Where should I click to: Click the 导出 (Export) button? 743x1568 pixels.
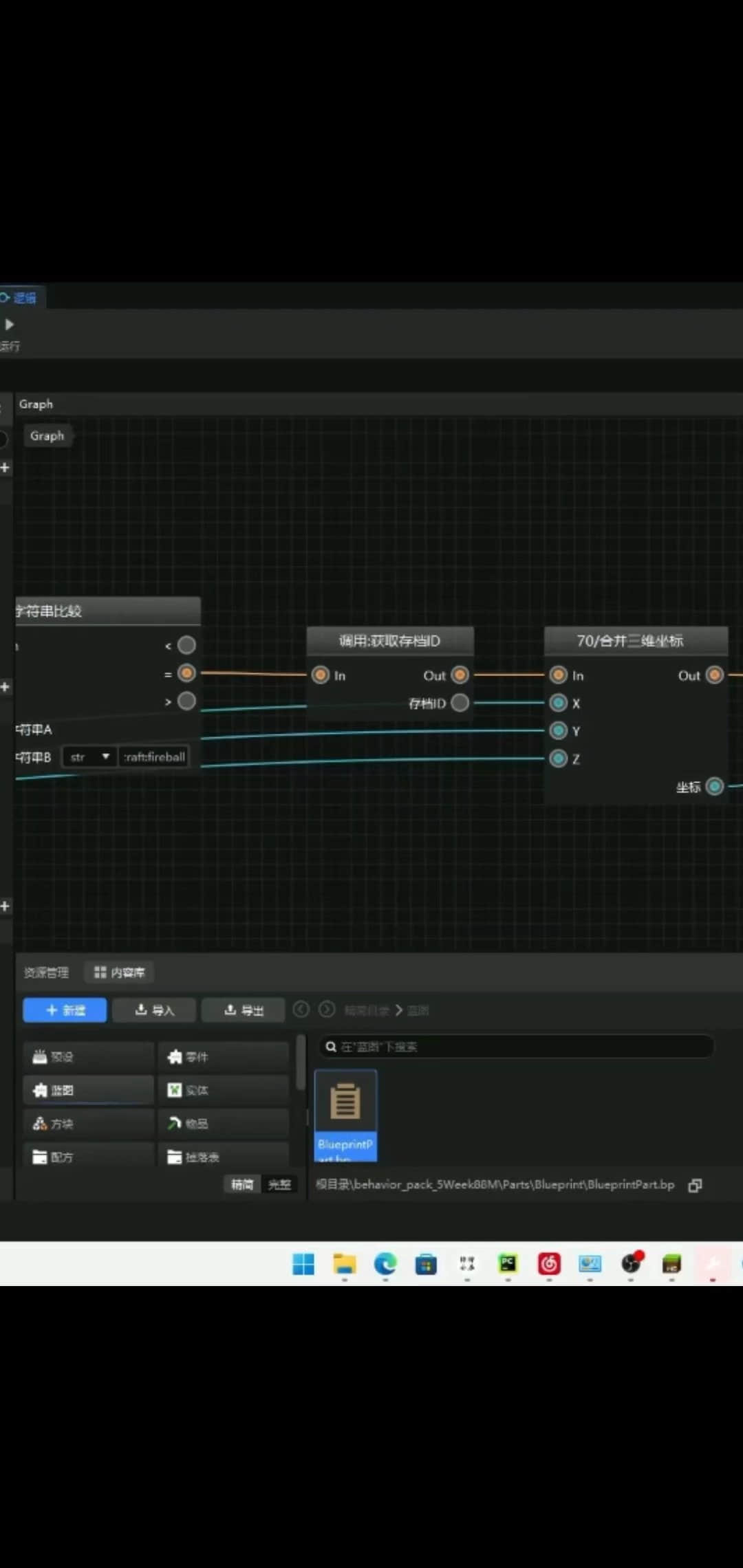pos(244,1010)
